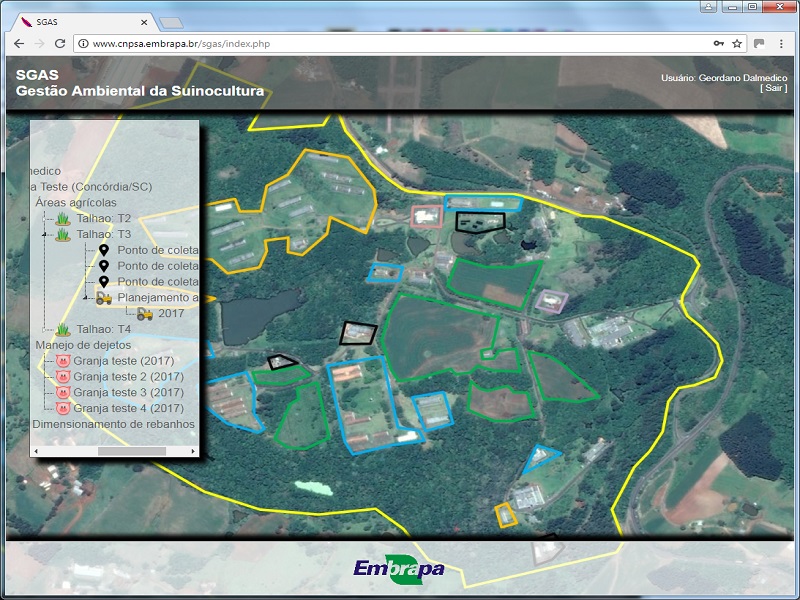Select the tractor icon beside Planejamento

coord(104,298)
